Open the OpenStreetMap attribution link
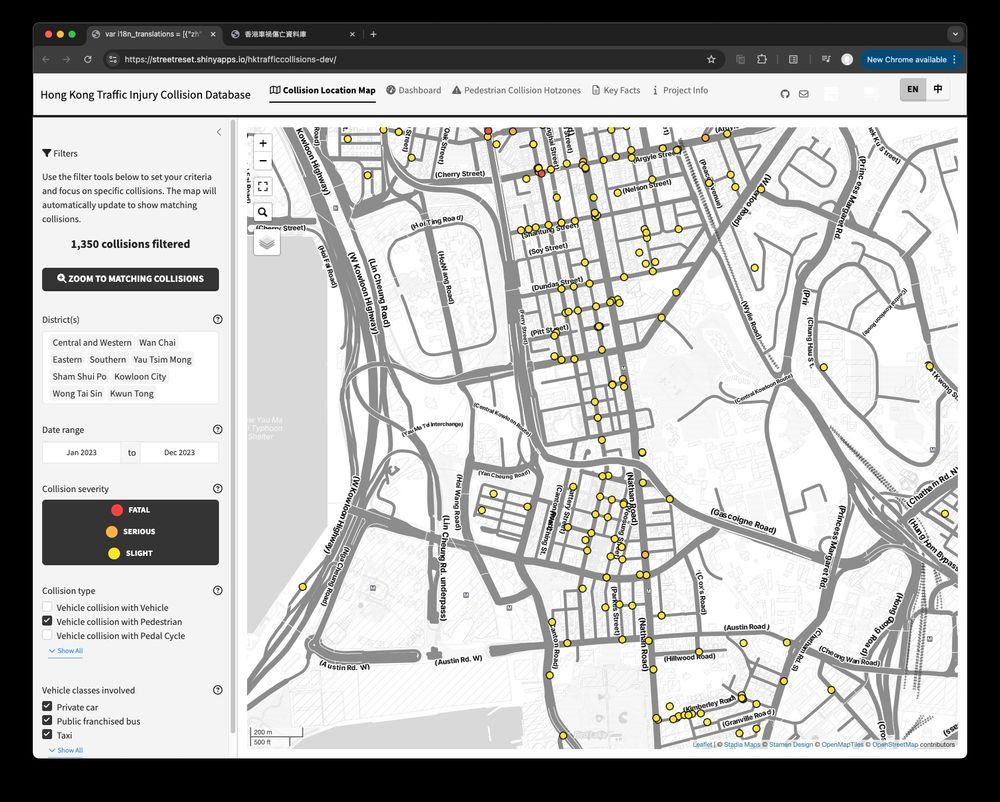Viewport: 1000px width, 802px height. (895, 744)
